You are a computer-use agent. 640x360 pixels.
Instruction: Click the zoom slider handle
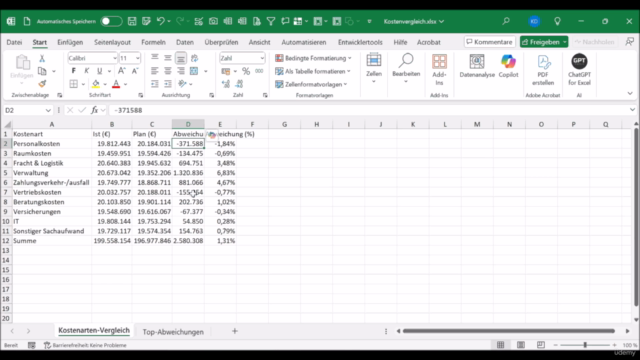585,345
